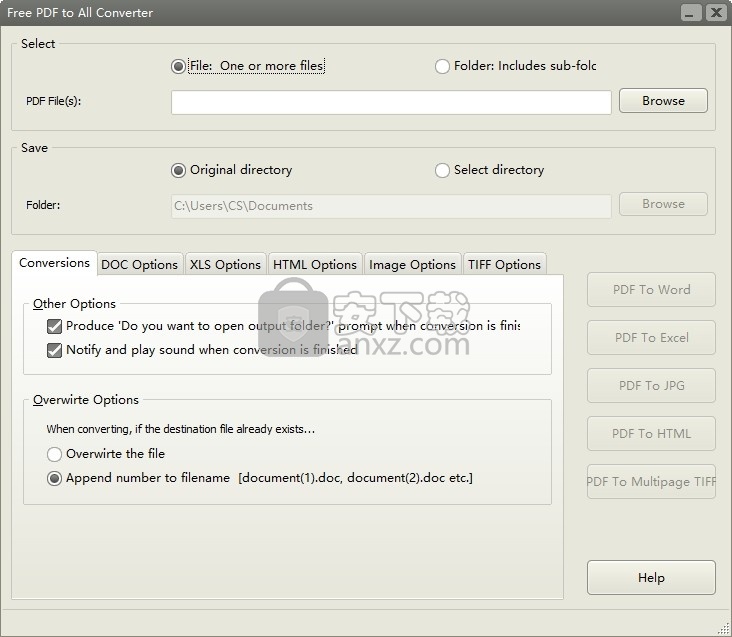The image size is (732, 637).
Task: Click the resize grip in the status bar corner
Action: coord(723,629)
